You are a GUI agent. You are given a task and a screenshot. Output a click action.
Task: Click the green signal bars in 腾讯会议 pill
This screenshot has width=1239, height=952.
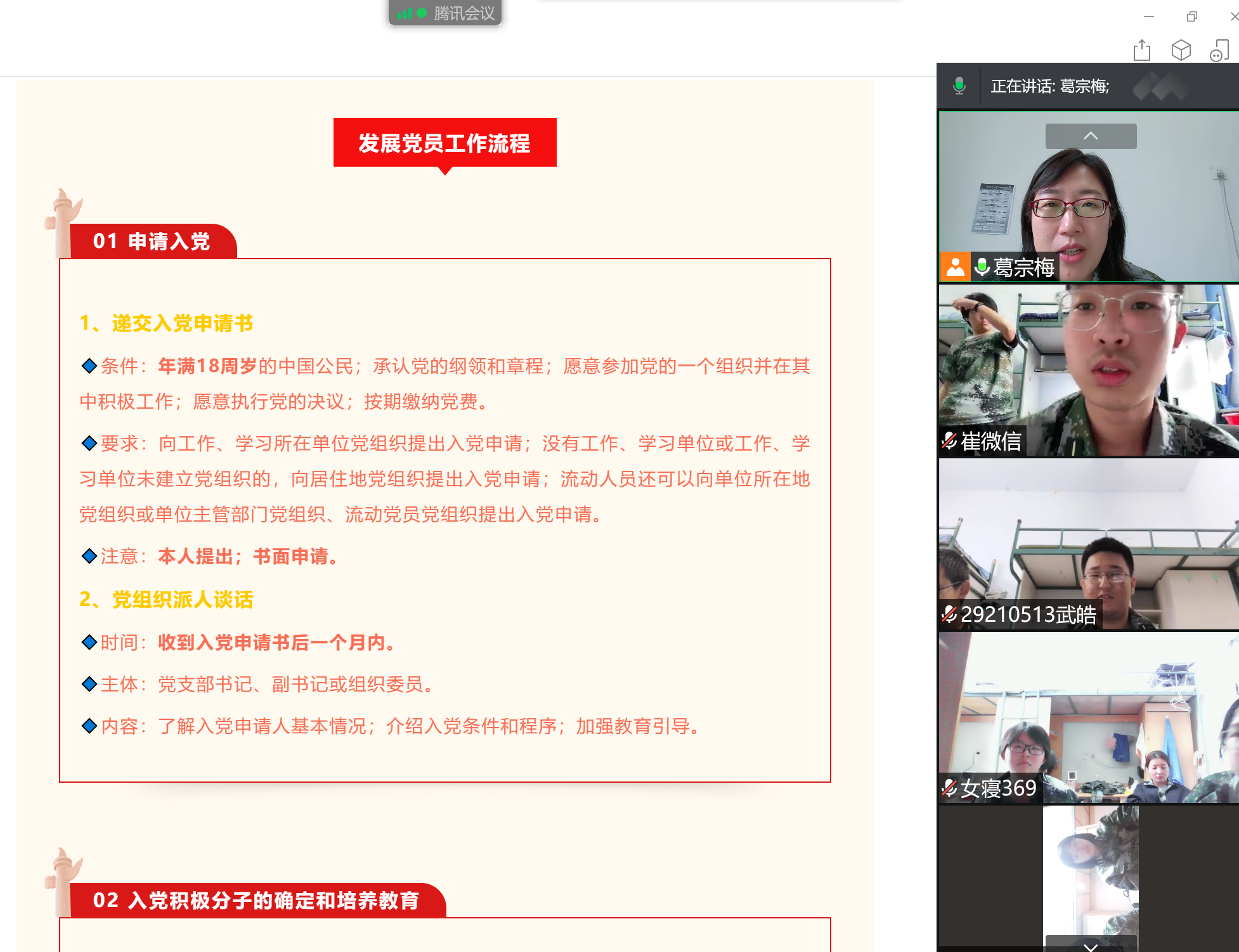coord(405,13)
